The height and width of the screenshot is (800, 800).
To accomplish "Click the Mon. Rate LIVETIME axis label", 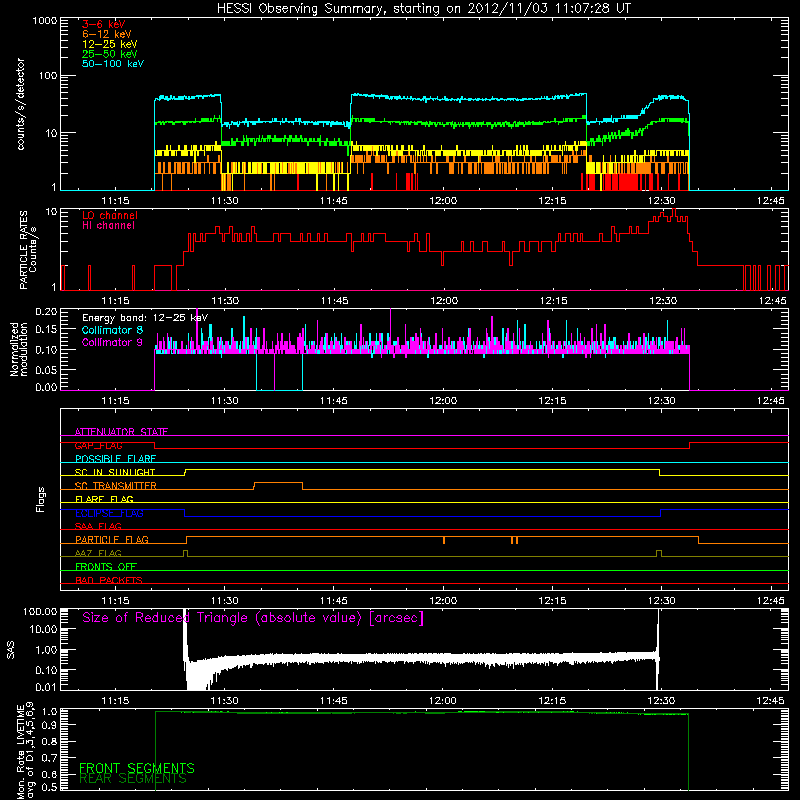I will (25, 752).
